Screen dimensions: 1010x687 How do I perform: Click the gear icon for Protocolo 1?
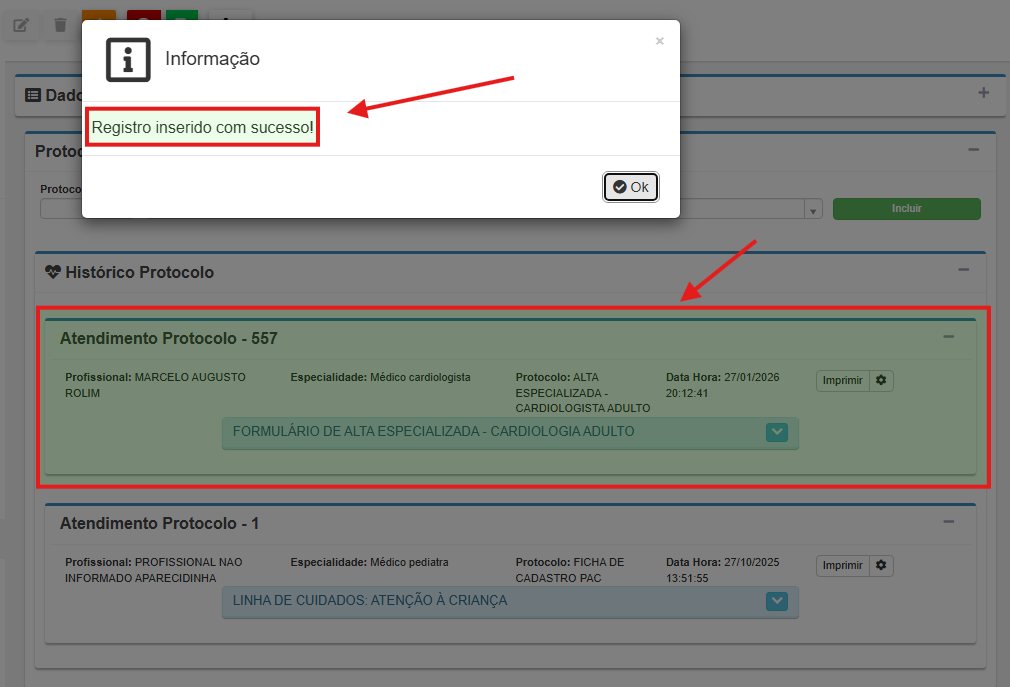[881, 566]
